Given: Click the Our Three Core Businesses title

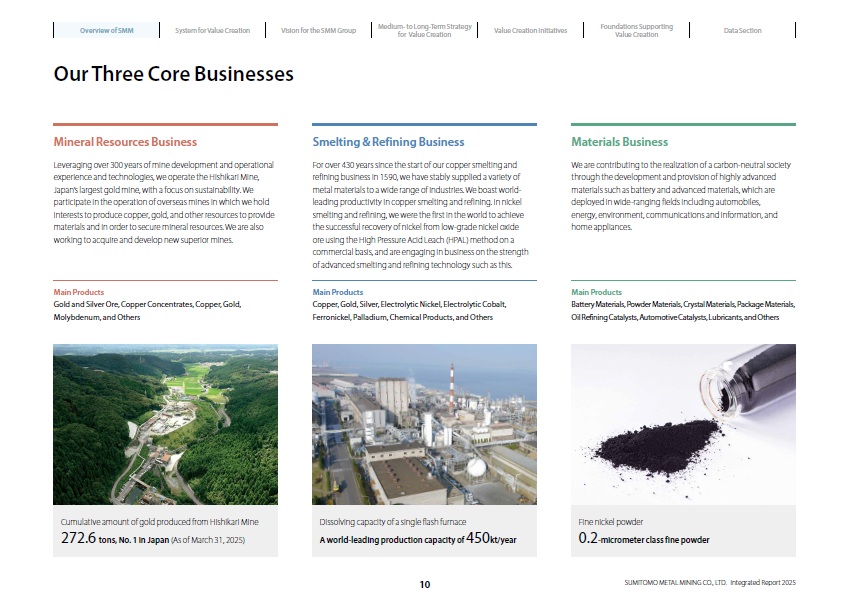Looking at the screenshot, I should tap(173, 74).
